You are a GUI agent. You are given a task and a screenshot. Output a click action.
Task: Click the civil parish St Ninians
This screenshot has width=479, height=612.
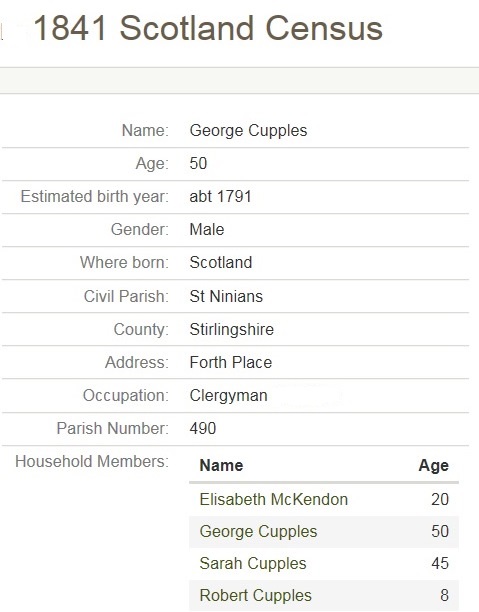pyautogui.click(x=226, y=296)
